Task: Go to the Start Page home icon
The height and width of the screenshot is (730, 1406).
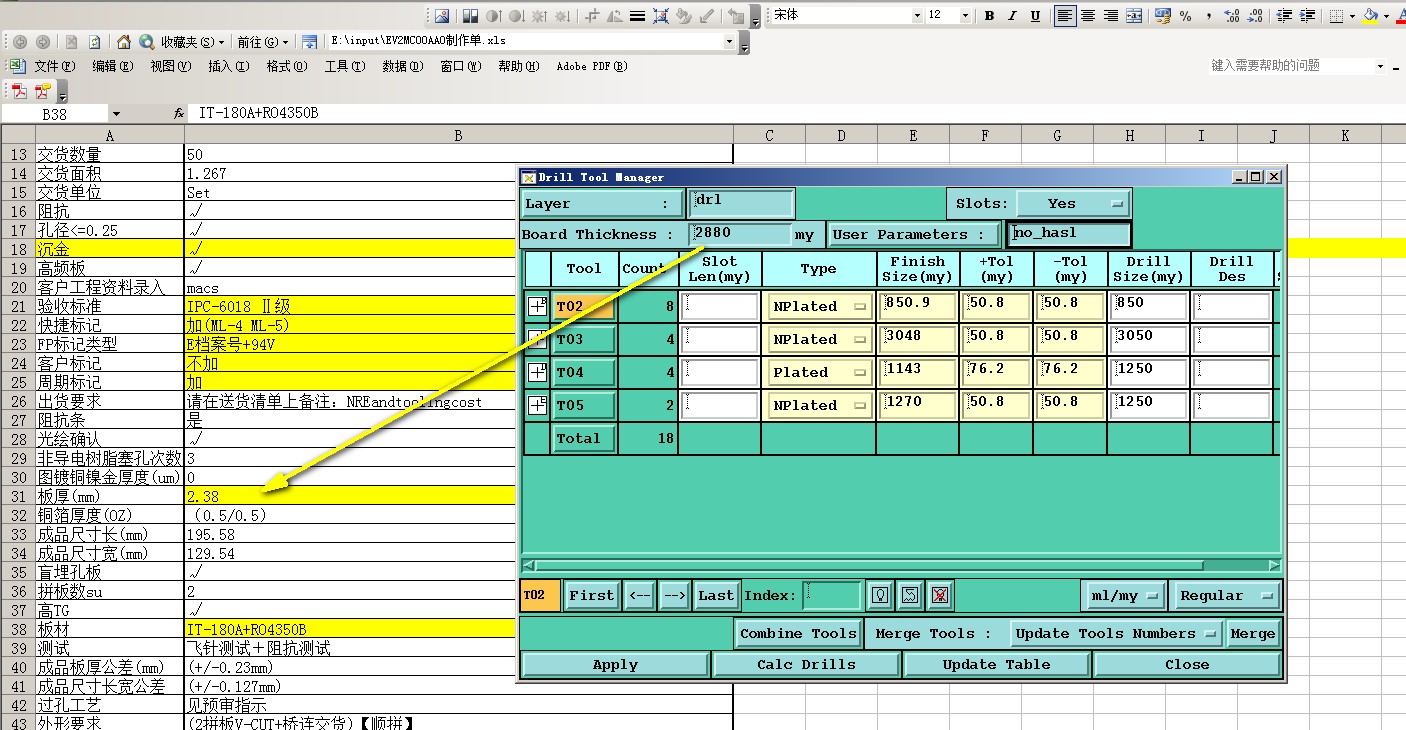Action: (x=124, y=42)
